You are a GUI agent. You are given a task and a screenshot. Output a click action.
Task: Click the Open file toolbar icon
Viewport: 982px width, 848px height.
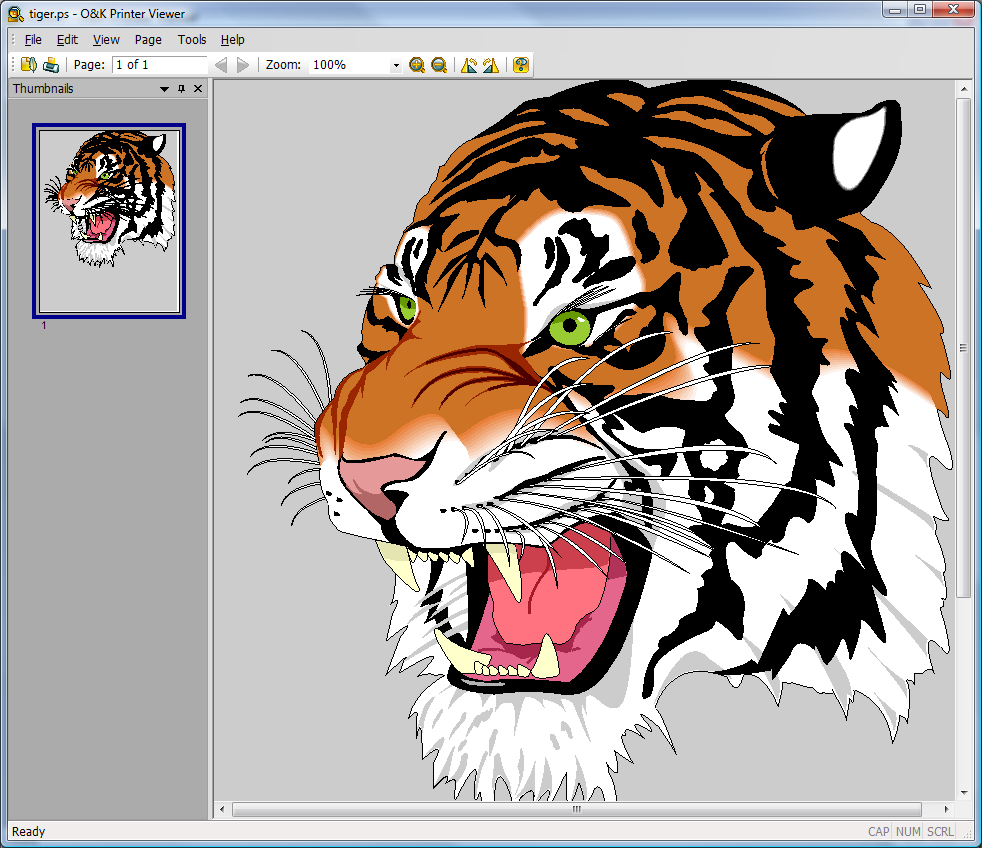(28, 65)
